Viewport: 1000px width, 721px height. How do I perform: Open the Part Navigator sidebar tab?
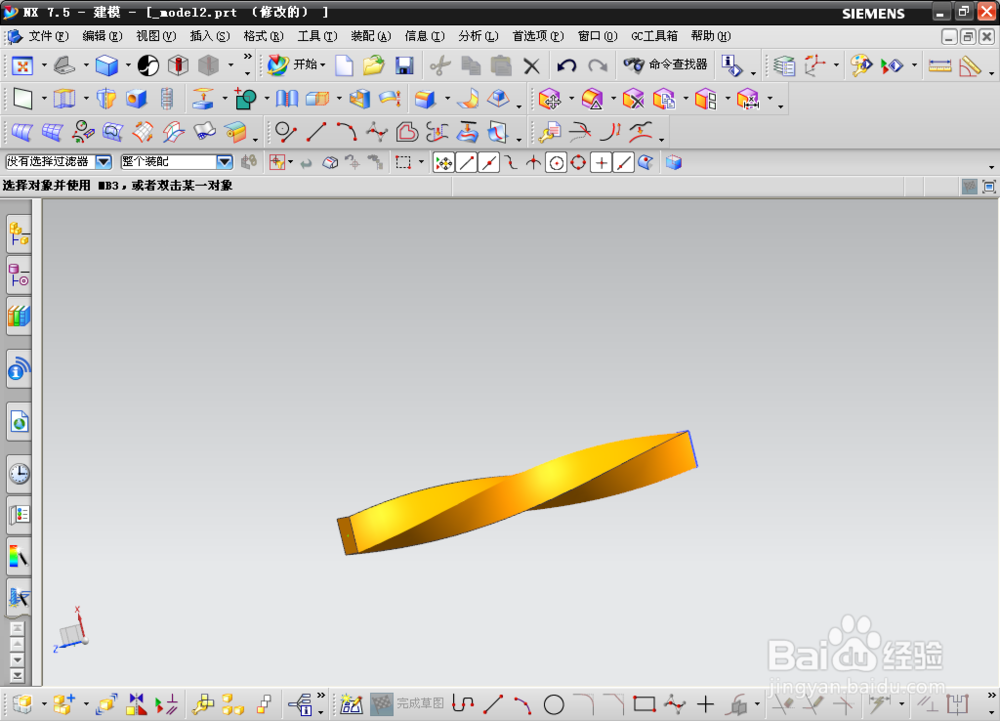point(19,275)
